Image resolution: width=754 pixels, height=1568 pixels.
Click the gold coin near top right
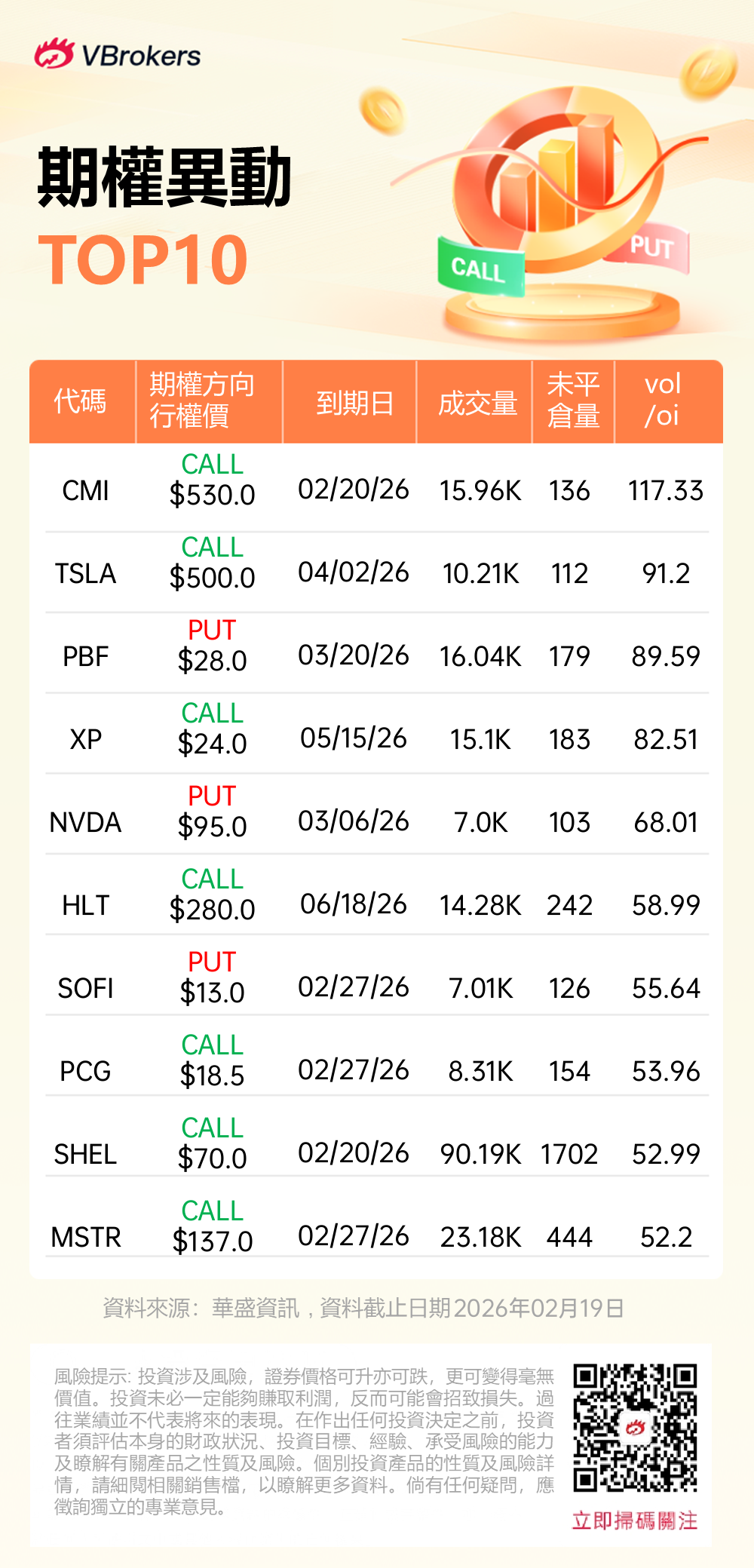(707, 72)
